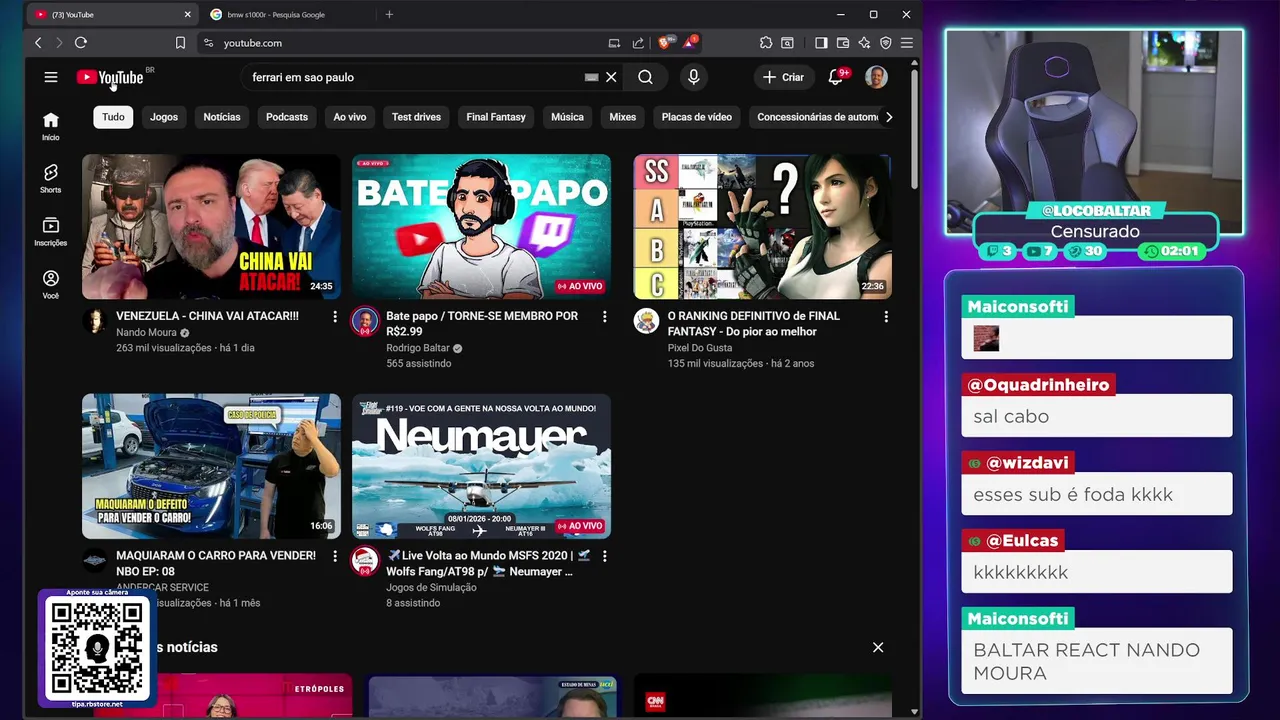Open Nando Moura channel name
The width and height of the screenshot is (1280, 720).
pos(146,332)
